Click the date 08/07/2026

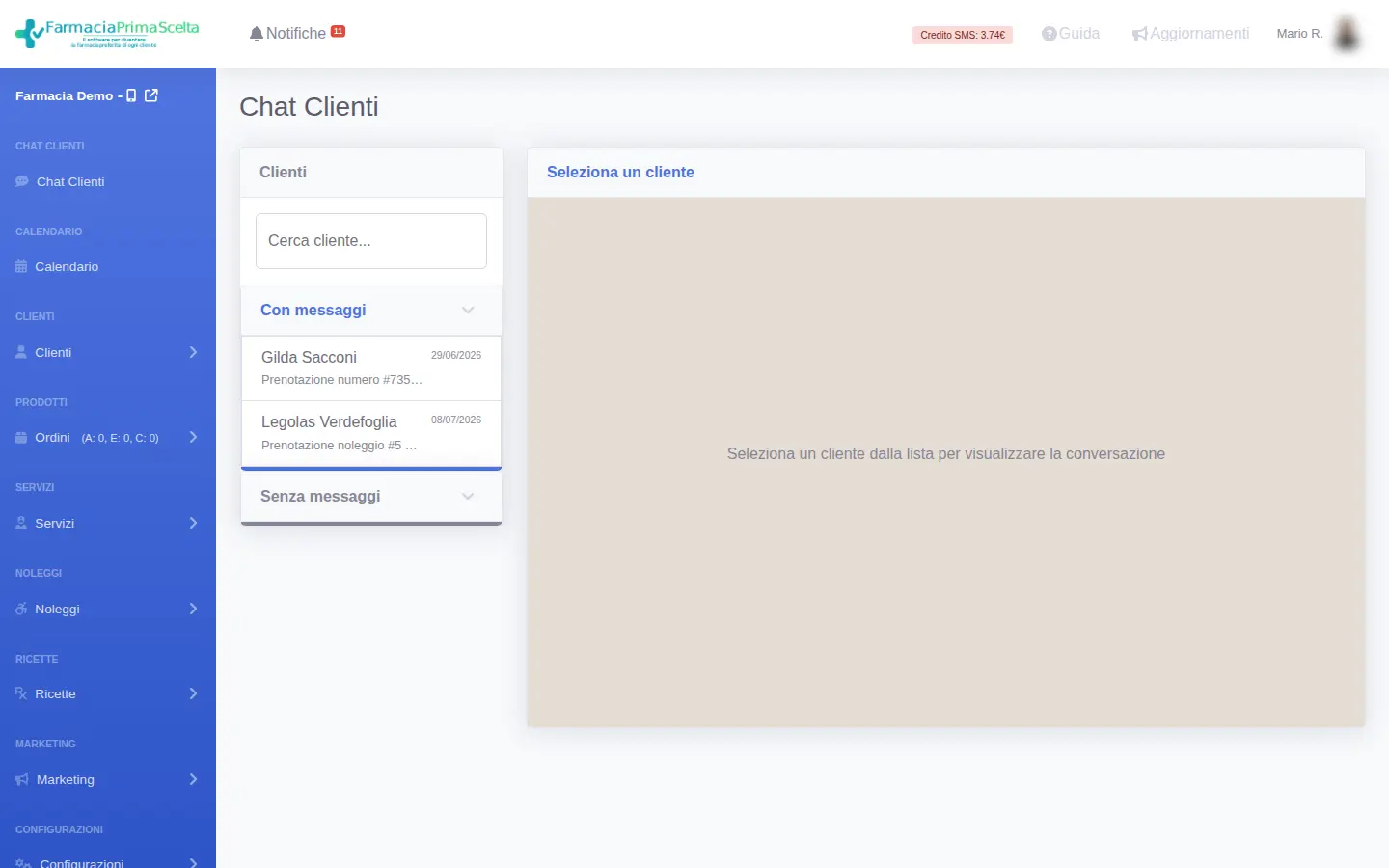coord(456,420)
